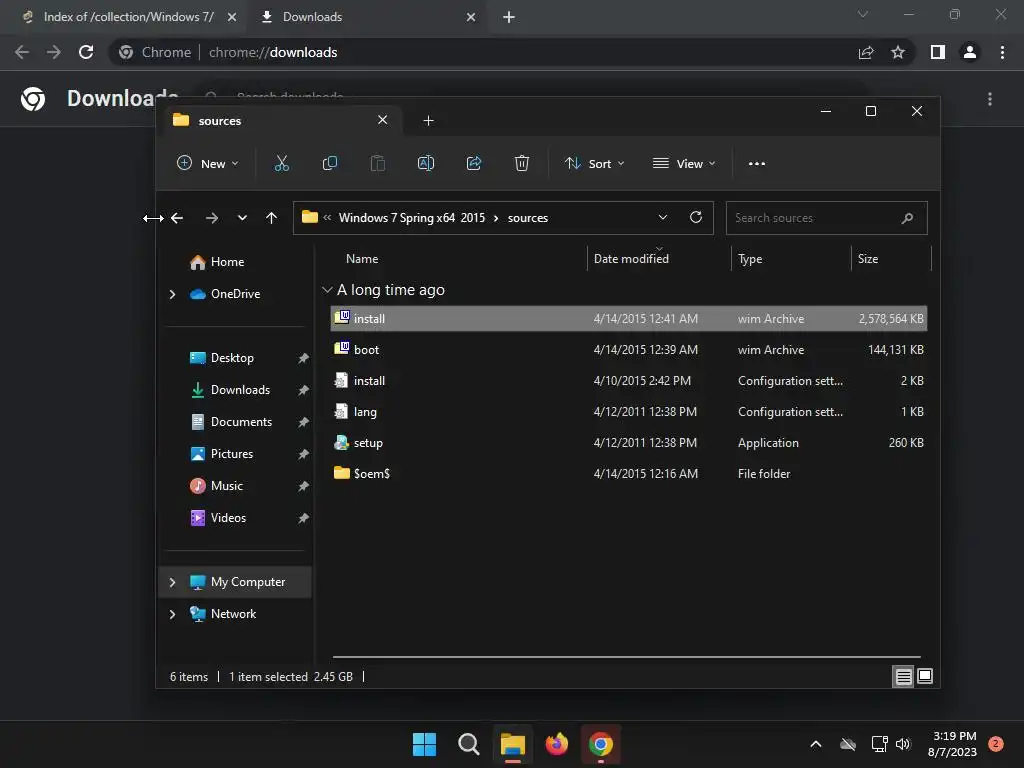Click the magnifier icon in Search sources box
Screen dimensions: 1024x768
click(x=907, y=218)
